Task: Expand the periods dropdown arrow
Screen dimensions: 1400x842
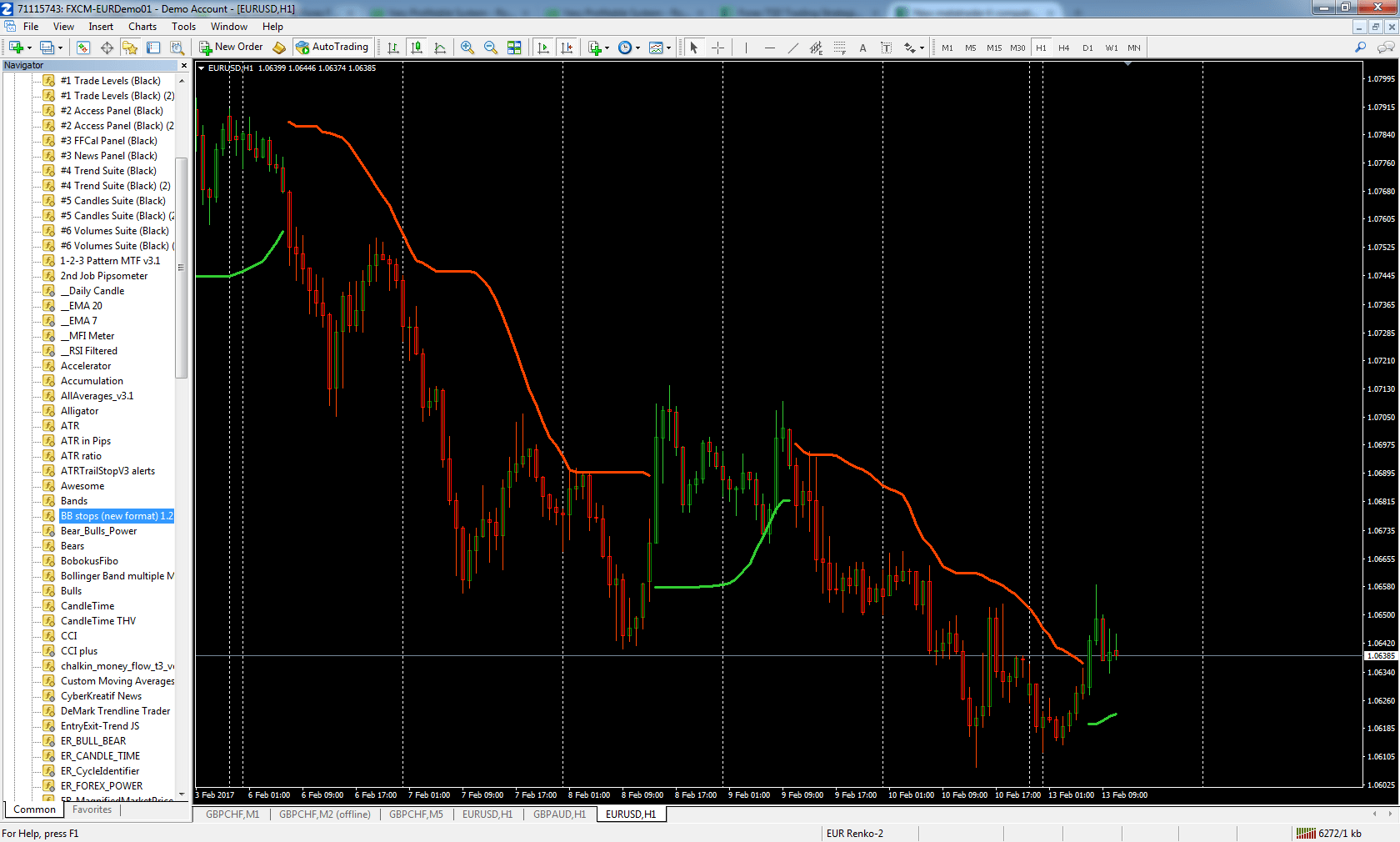Action: click(637, 48)
